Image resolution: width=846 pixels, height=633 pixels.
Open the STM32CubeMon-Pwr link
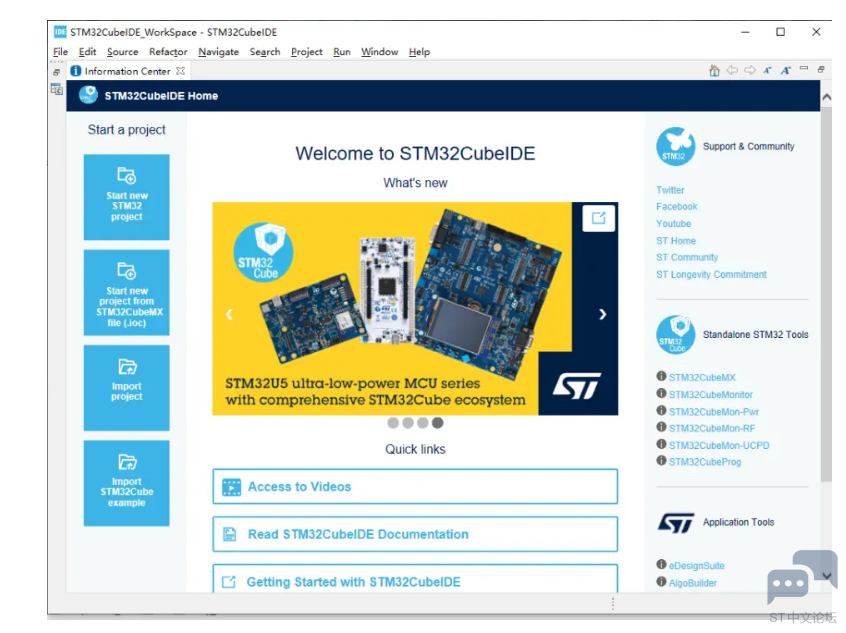[x=714, y=412]
